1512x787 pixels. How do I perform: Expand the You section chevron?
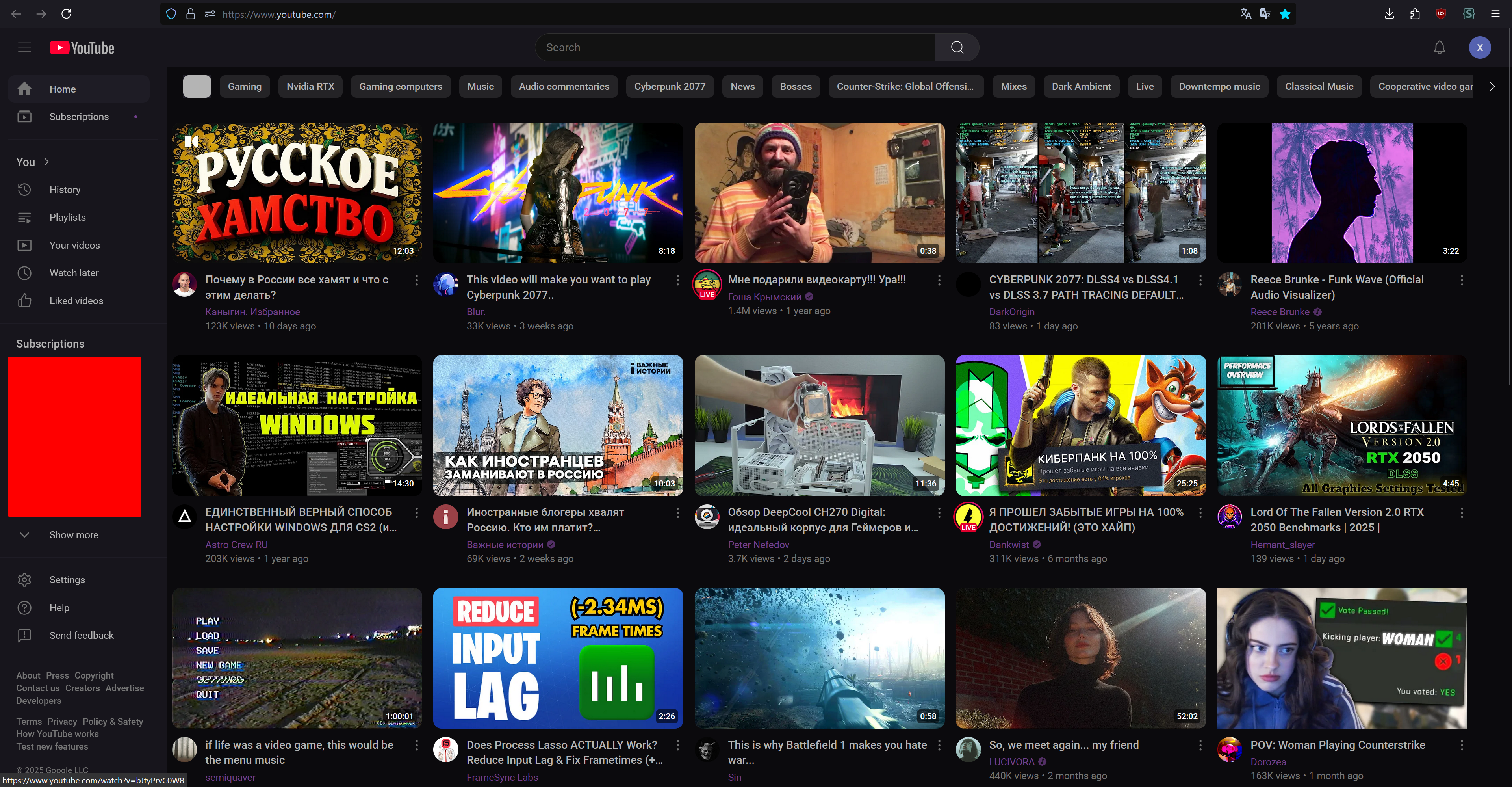(x=46, y=162)
